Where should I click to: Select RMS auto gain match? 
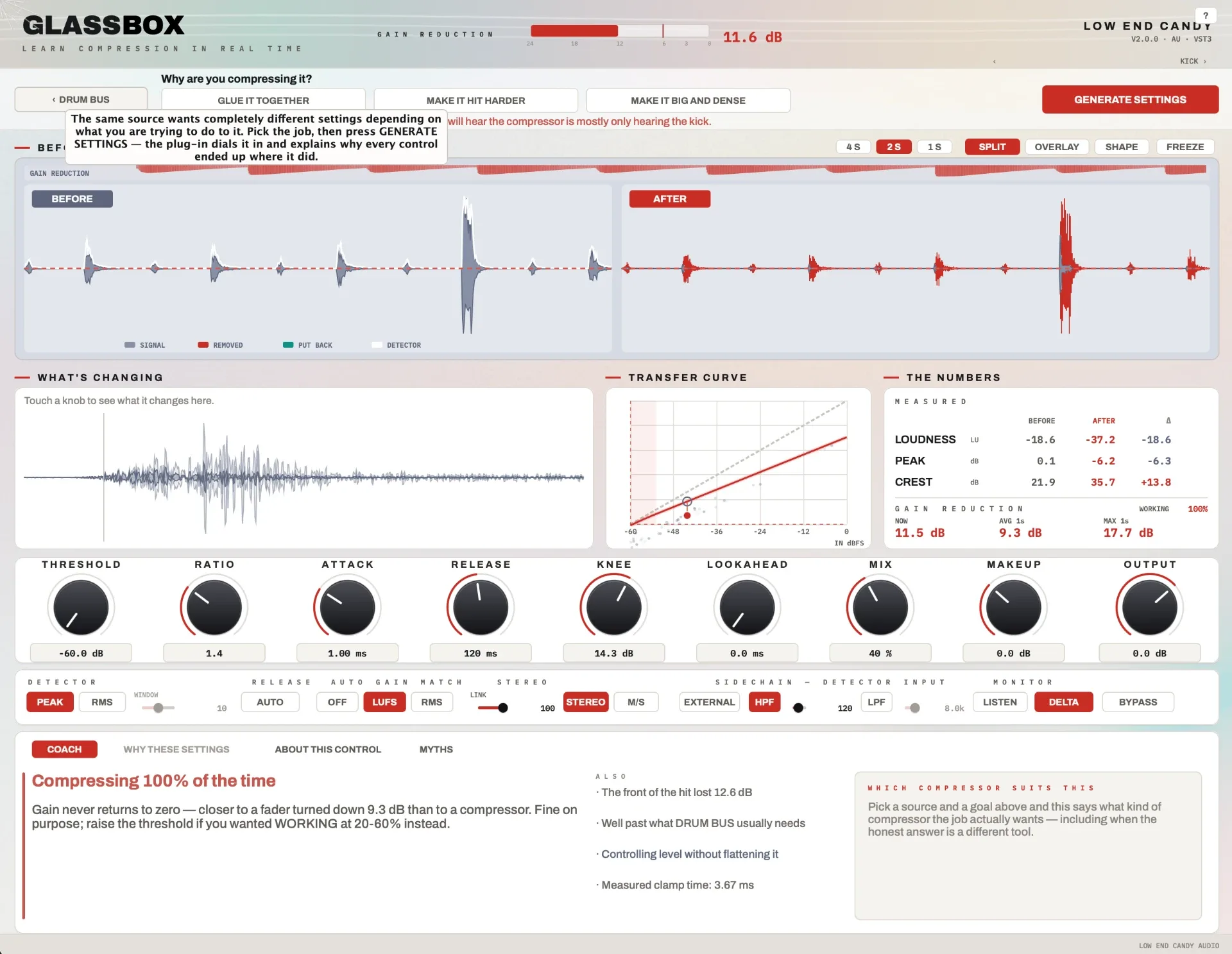[x=432, y=702]
